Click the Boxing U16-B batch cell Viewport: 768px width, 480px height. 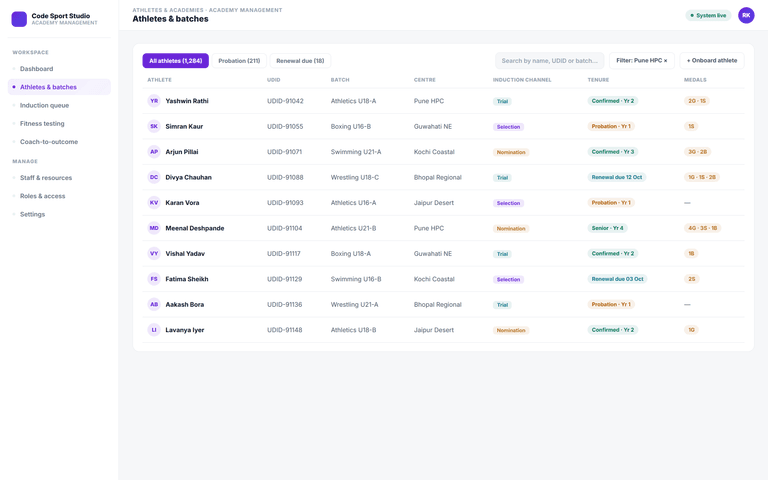[x=351, y=126]
